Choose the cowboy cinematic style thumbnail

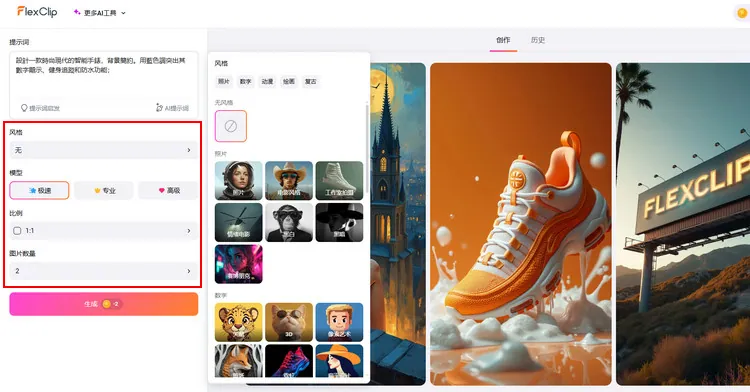289,180
